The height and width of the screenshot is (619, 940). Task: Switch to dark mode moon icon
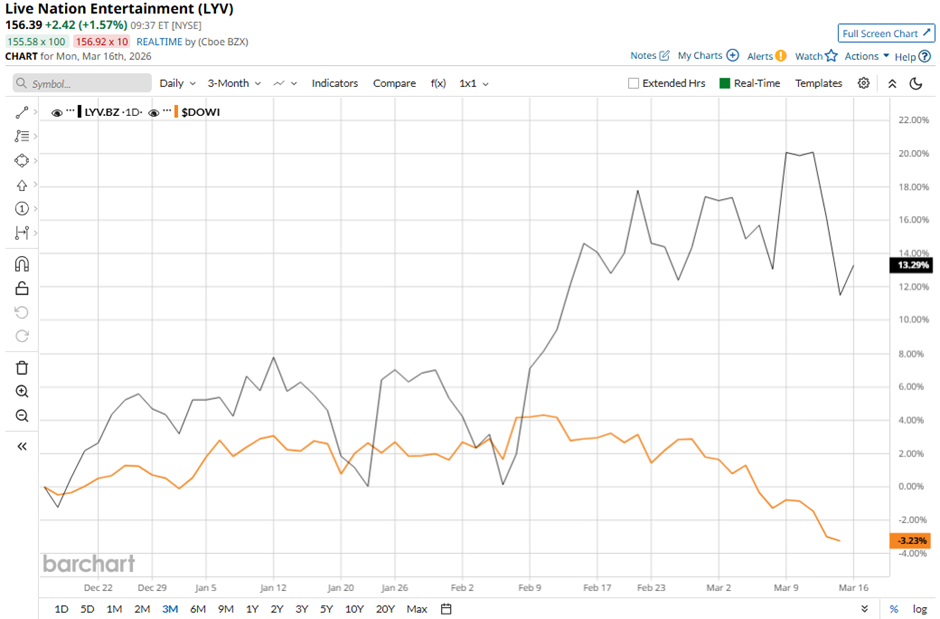[x=916, y=83]
